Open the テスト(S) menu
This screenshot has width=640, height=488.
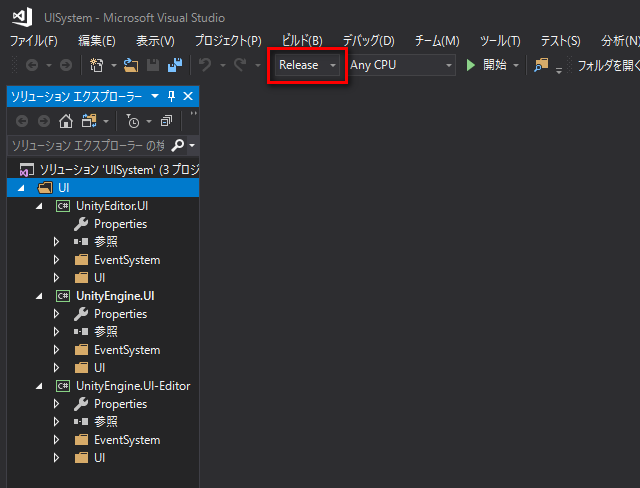(x=560, y=41)
